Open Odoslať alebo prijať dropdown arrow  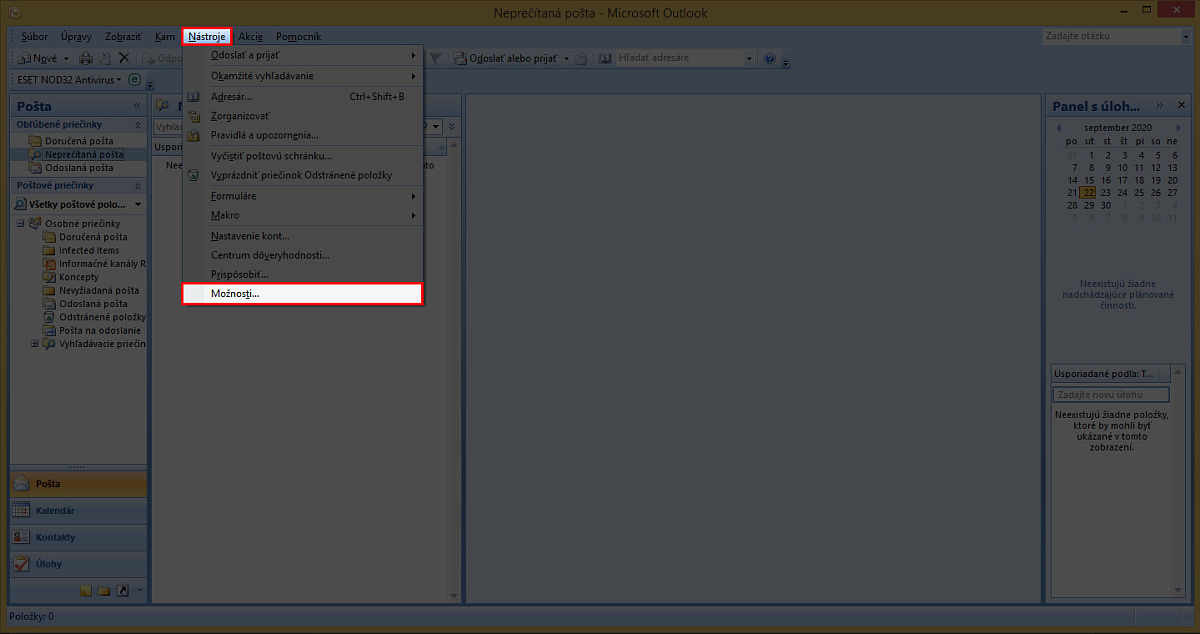(x=566, y=58)
